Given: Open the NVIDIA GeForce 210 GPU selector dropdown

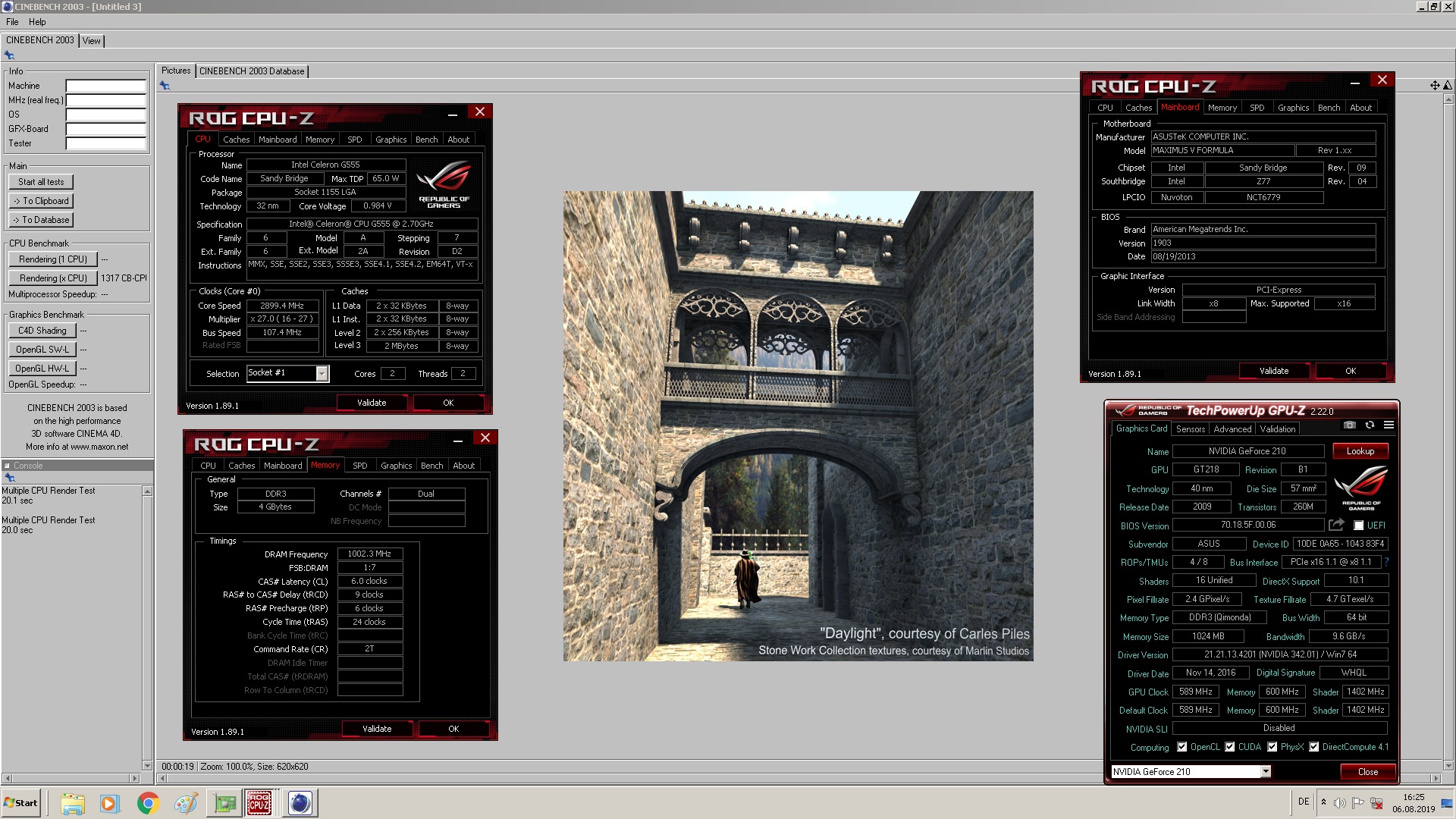Looking at the screenshot, I should click(x=1266, y=772).
